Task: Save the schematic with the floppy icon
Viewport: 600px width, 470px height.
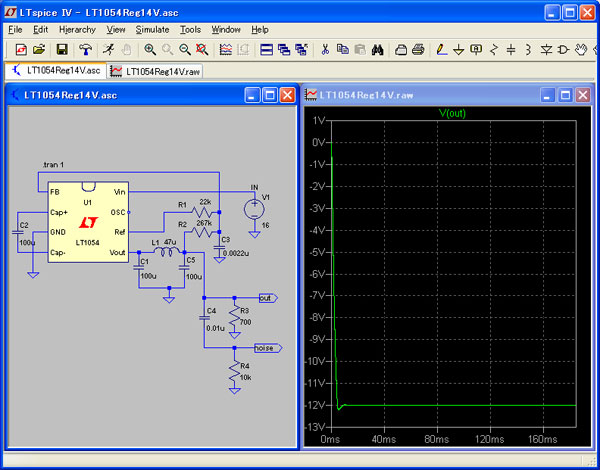Action: tap(62, 49)
